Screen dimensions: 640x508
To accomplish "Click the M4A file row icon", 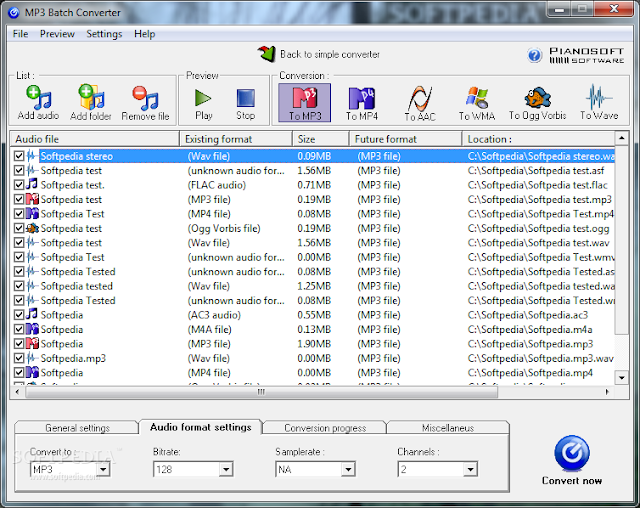I will tap(32, 329).
